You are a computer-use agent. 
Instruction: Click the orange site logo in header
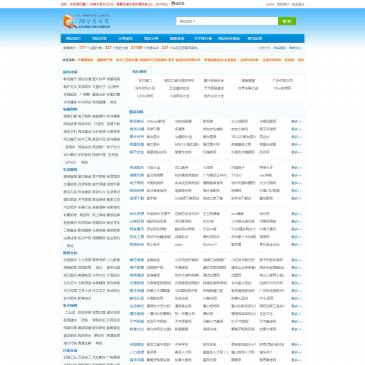pyautogui.click(x=87, y=21)
